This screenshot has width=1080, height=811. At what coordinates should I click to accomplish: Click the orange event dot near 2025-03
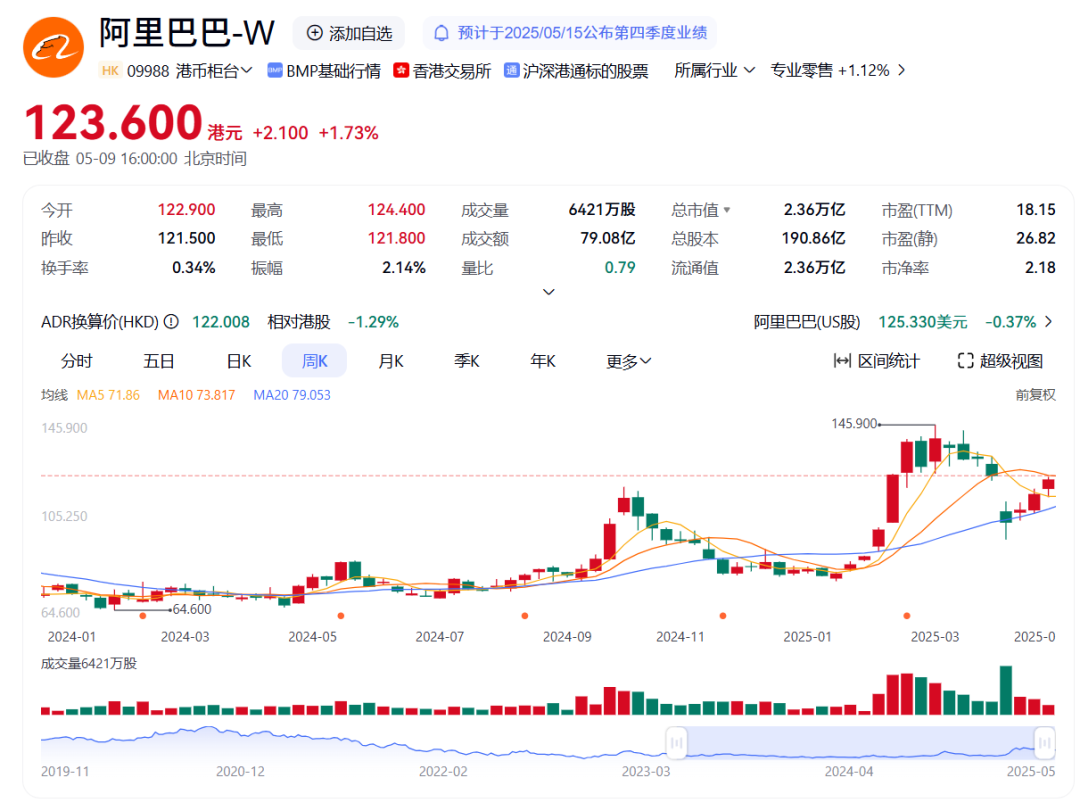click(907, 616)
